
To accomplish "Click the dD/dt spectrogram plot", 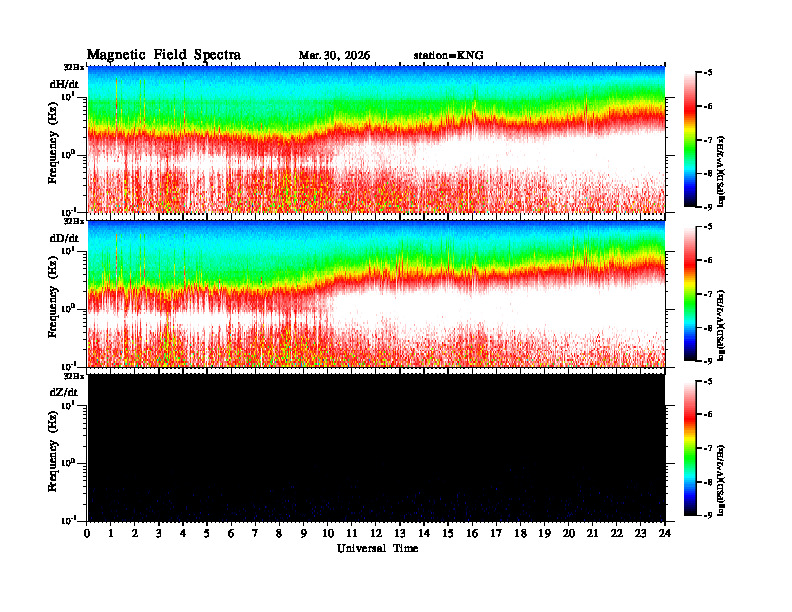I will (x=376, y=294).
